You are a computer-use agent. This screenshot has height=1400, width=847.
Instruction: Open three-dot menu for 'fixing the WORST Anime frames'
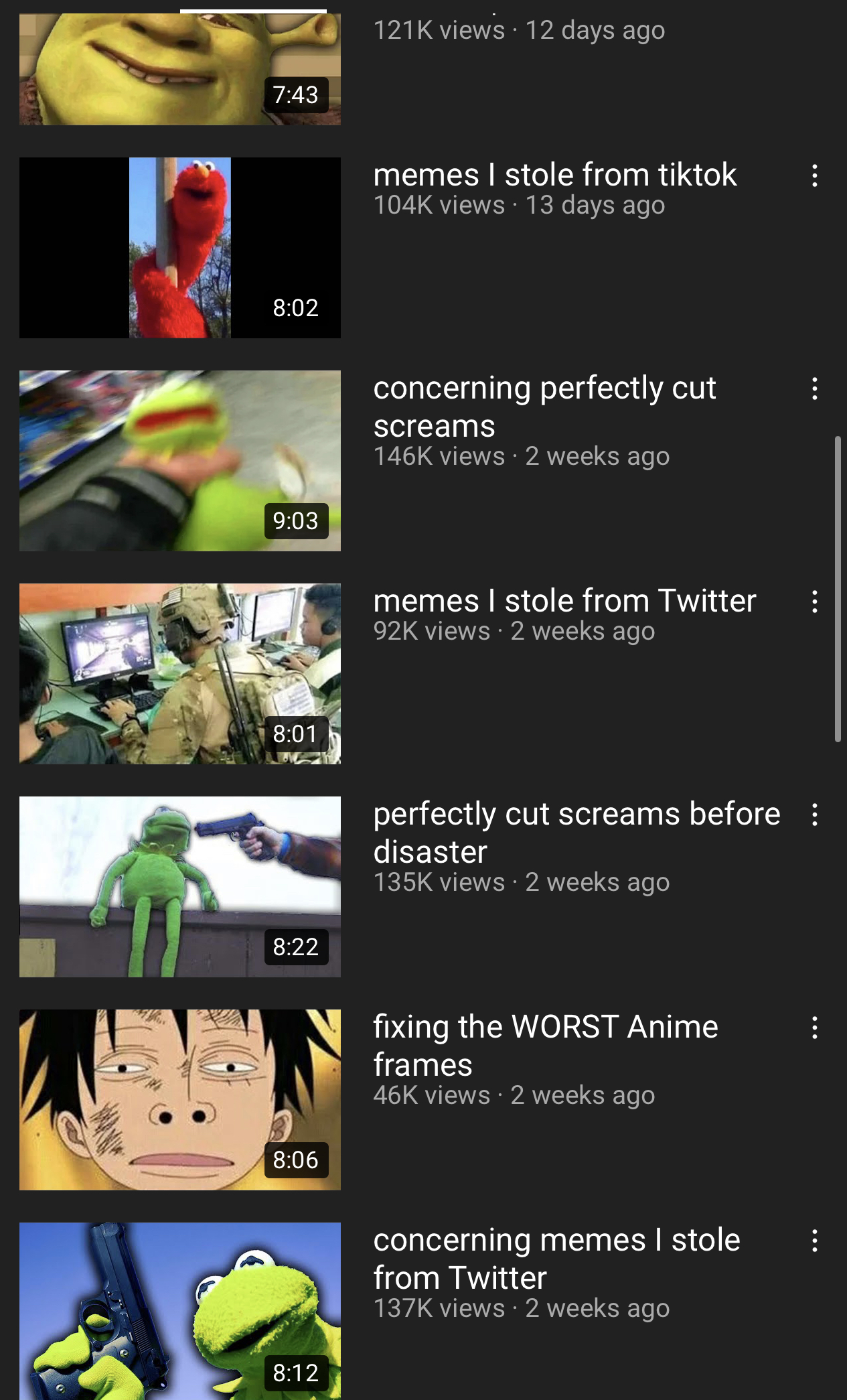pyautogui.click(x=814, y=1028)
